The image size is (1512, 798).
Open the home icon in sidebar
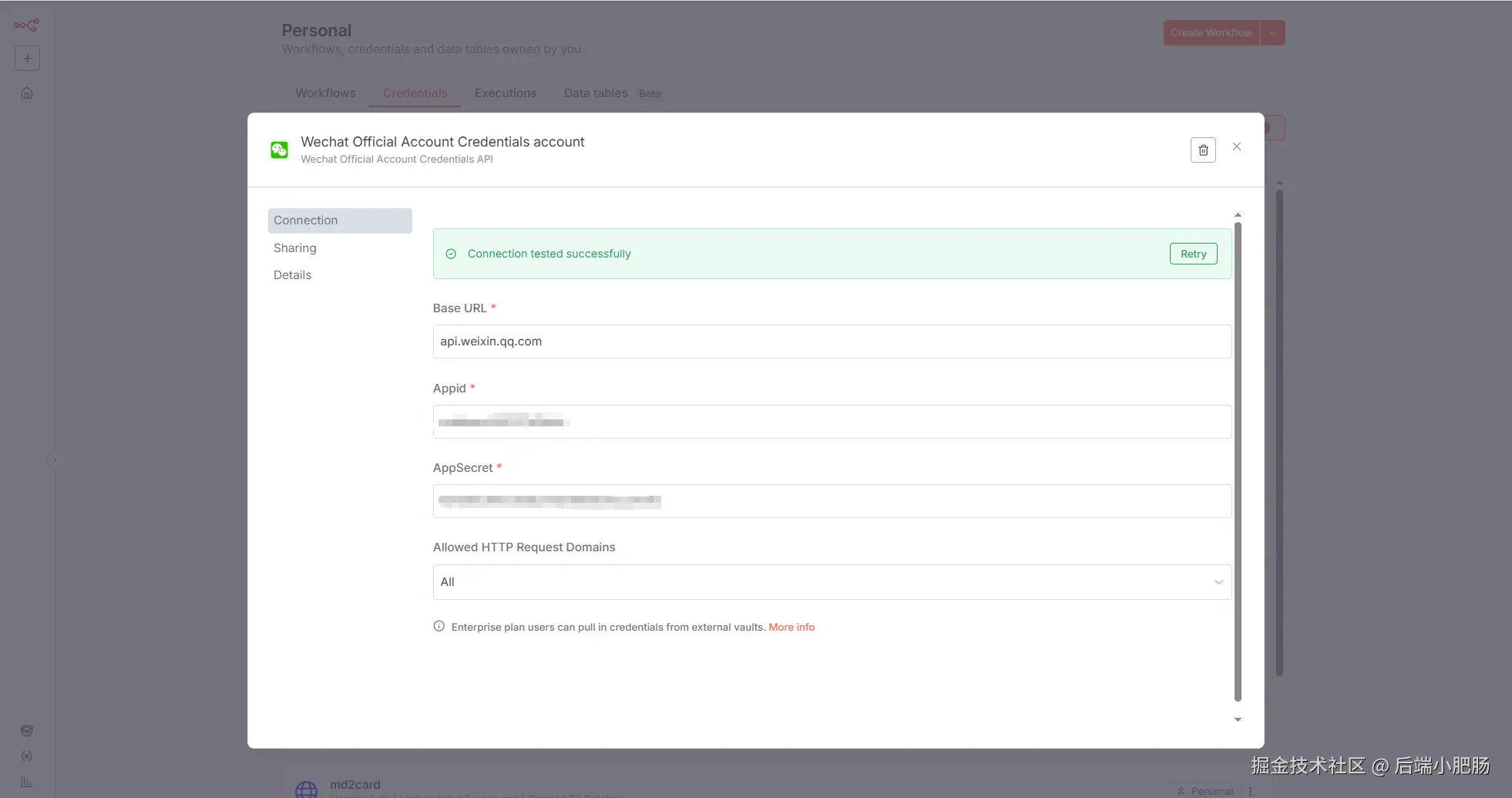(27, 93)
